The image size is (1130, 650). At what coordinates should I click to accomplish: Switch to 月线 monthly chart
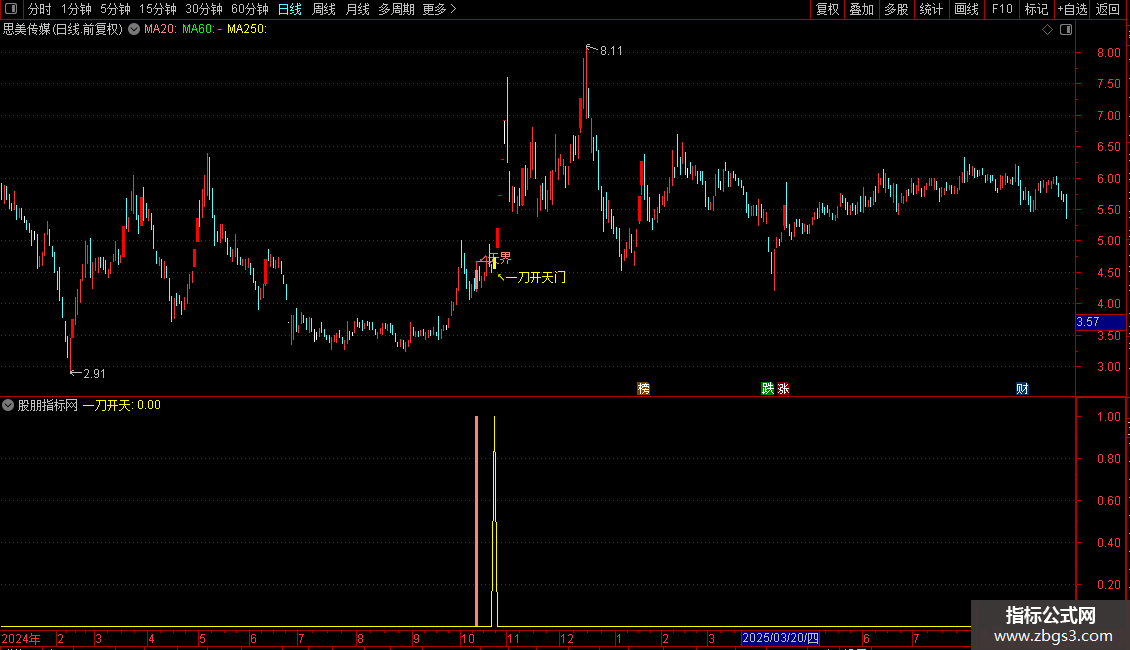pyautogui.click(x=357, y=9)
